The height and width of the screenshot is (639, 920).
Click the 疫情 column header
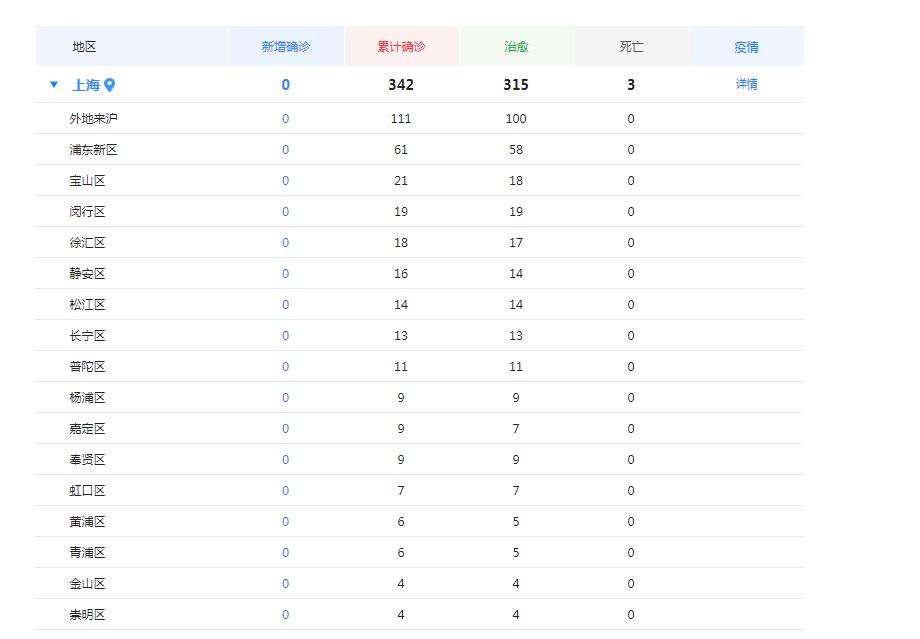point(746,47)
